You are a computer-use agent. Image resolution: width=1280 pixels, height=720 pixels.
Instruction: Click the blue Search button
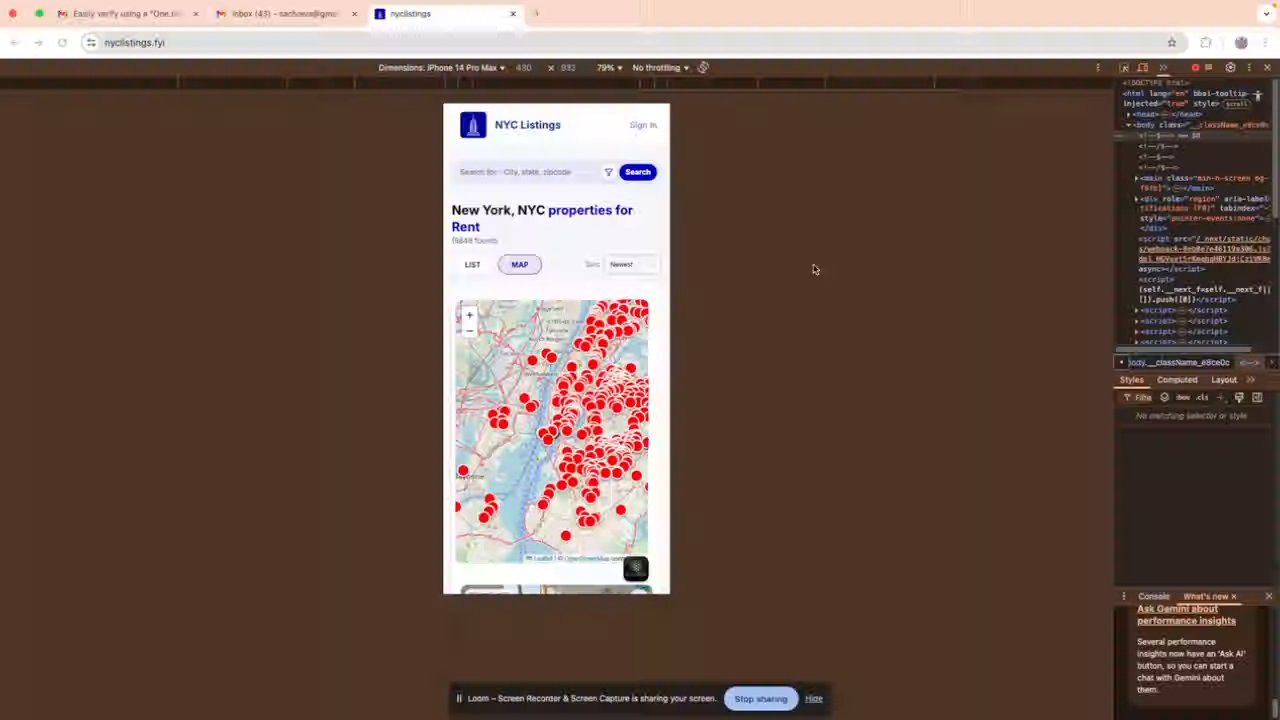(638, 172)
